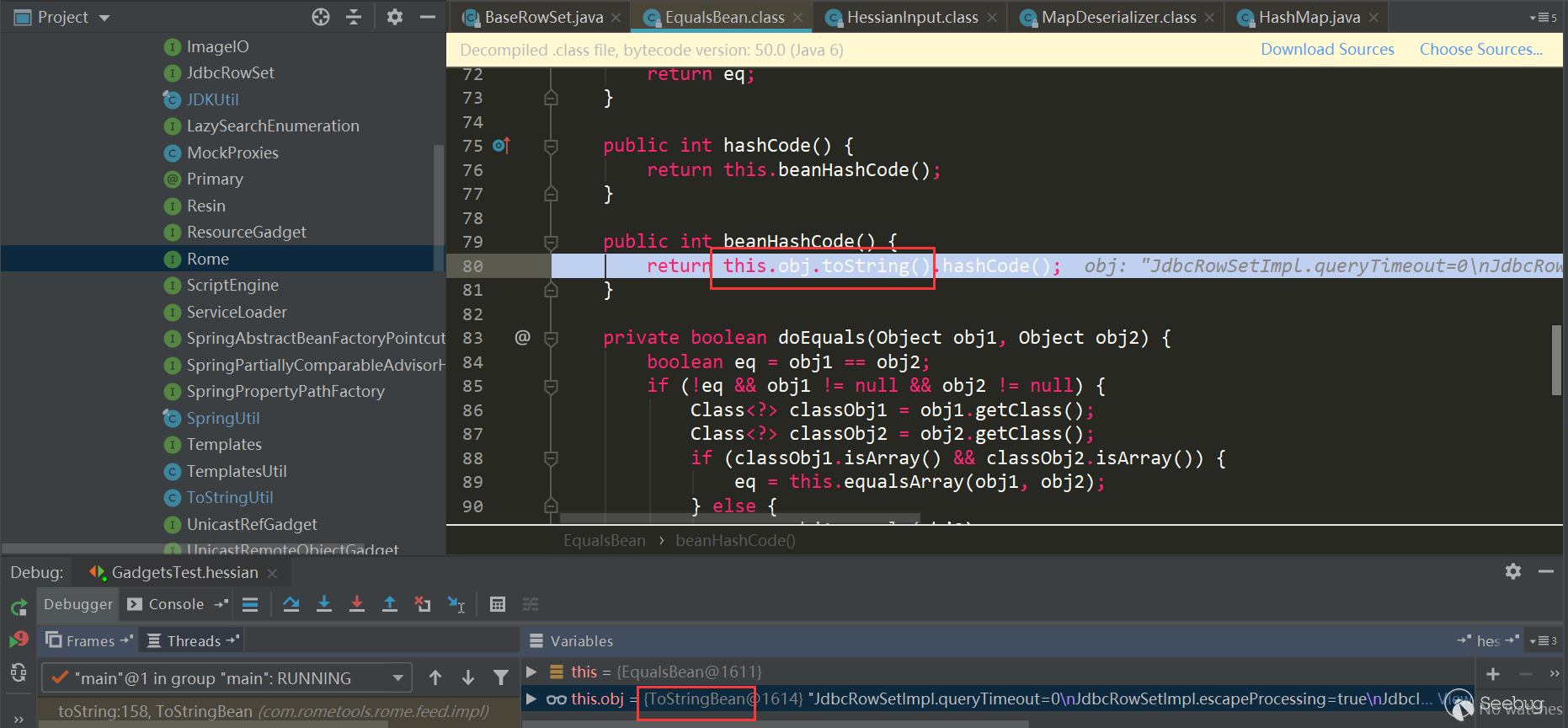
Task: Open the thread selector dropdown showing main RUNNING
Action: click(x=227, y=678)
